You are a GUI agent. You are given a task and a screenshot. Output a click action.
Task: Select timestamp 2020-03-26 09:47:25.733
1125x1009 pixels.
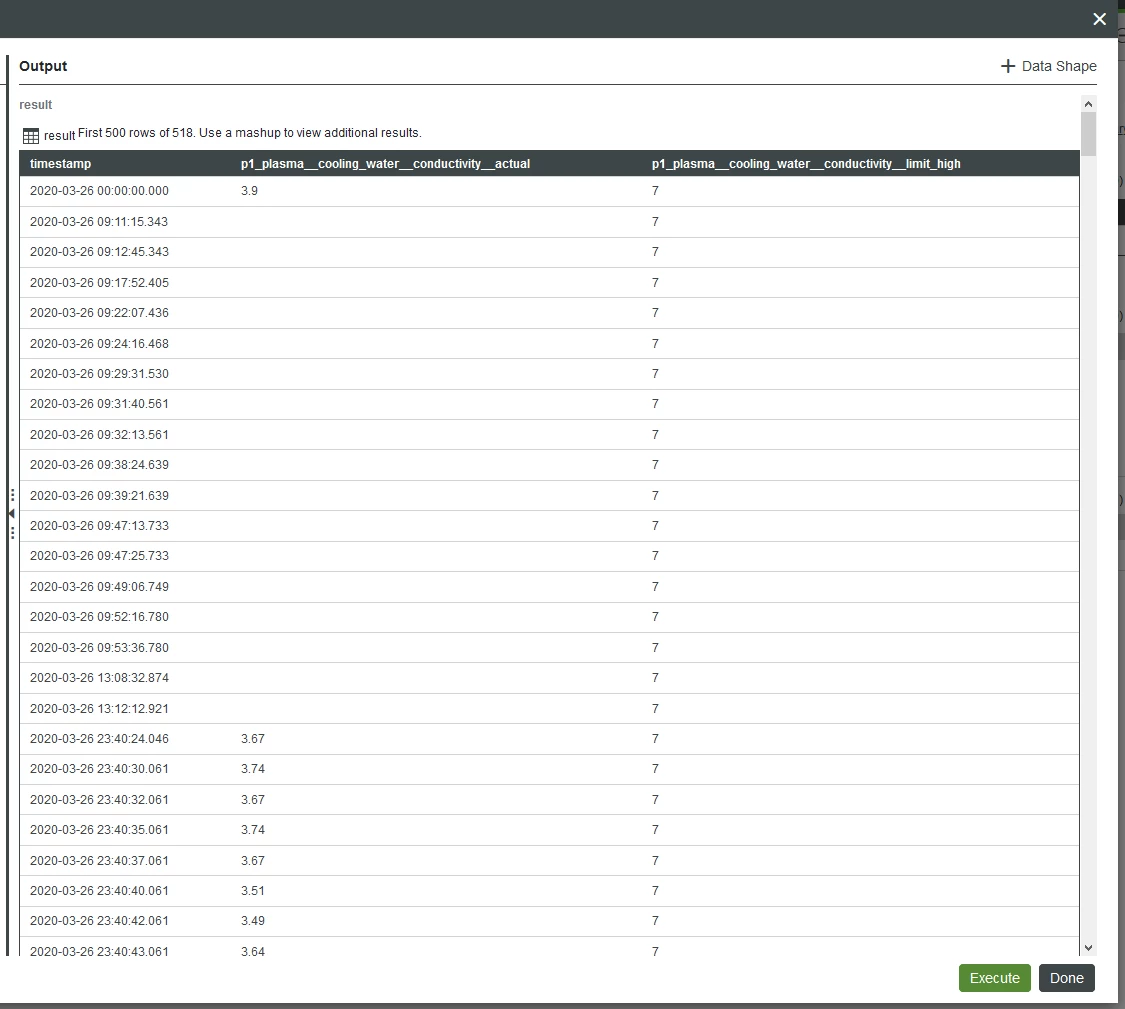[99, 556]
